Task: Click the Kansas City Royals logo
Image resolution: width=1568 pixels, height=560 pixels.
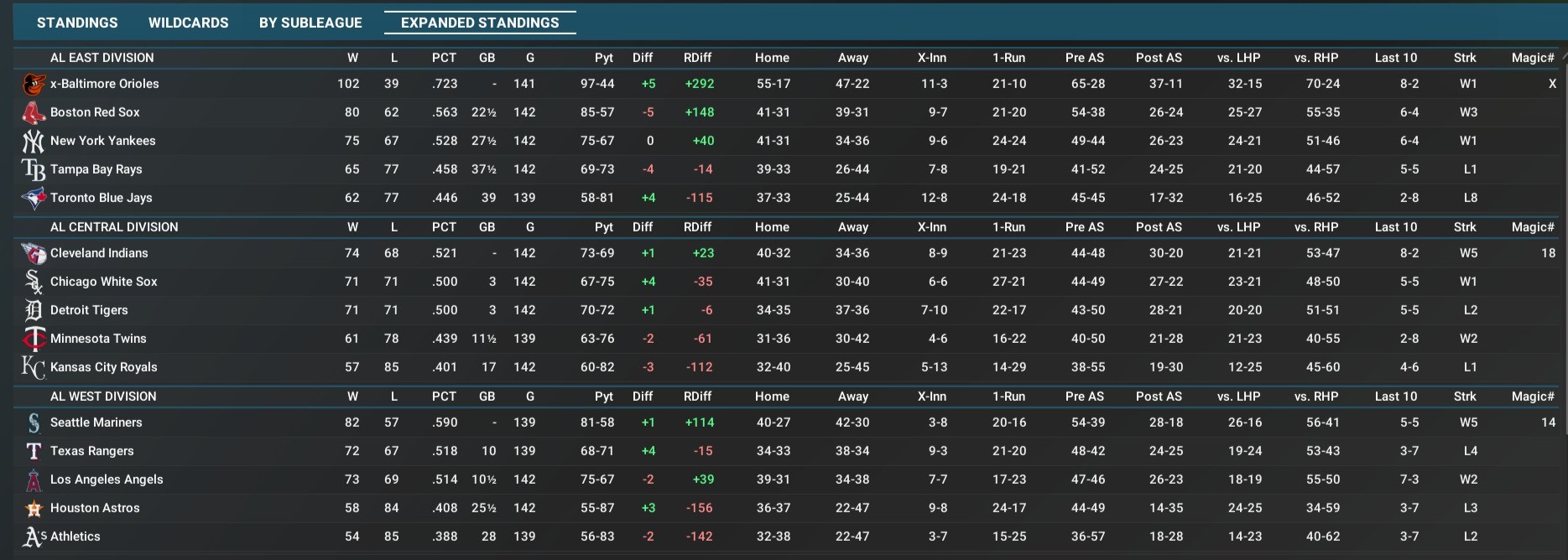Action: (34, 367)
